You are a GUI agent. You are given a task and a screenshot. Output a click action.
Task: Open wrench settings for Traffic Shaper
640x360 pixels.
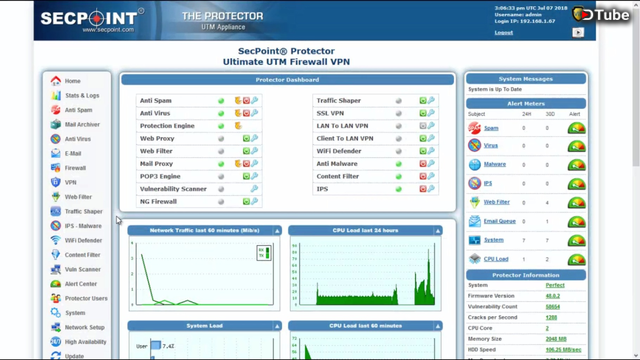point(431,100)
